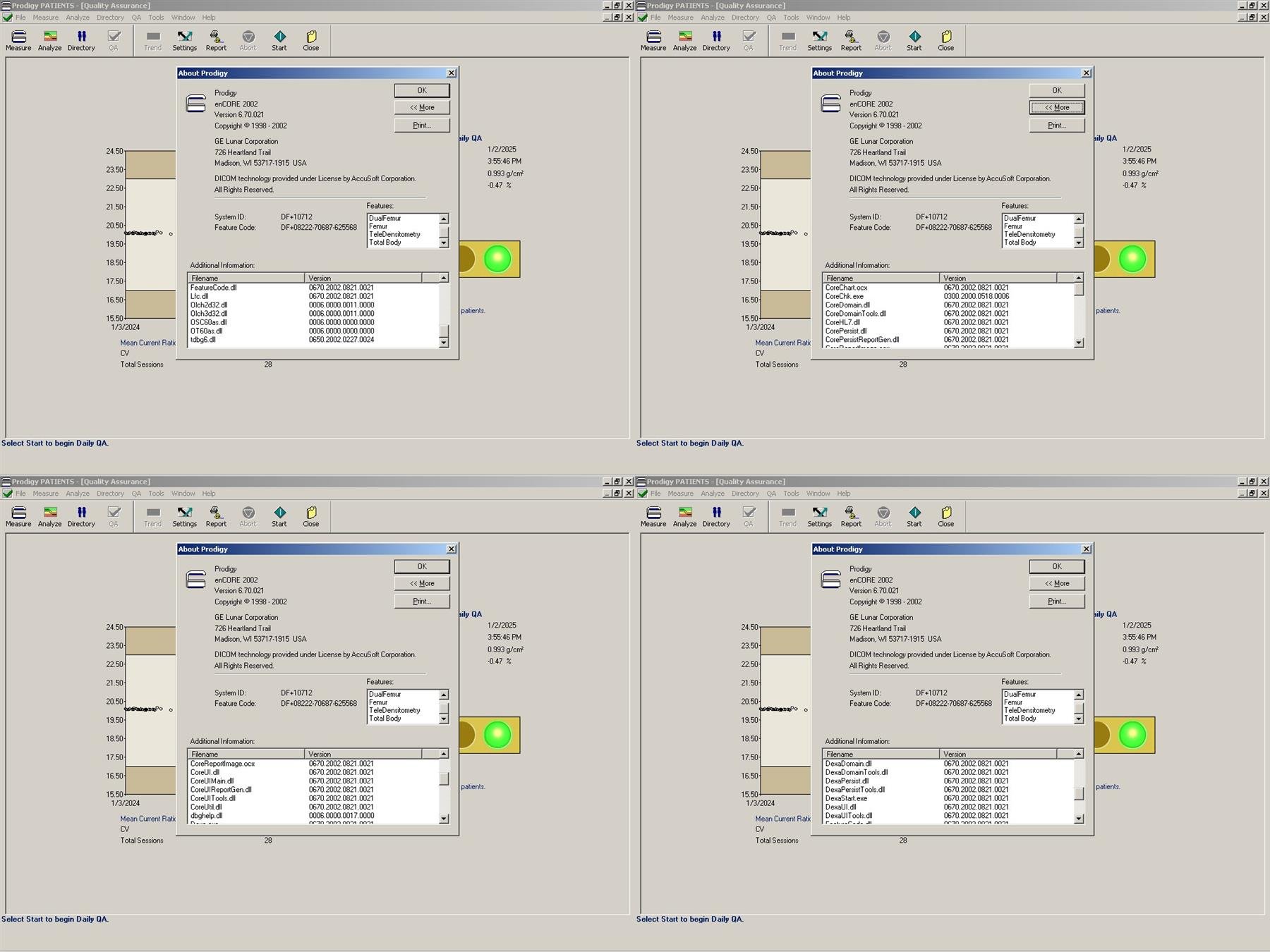Open the File menu in the top-left window

(x=20, y=18)
